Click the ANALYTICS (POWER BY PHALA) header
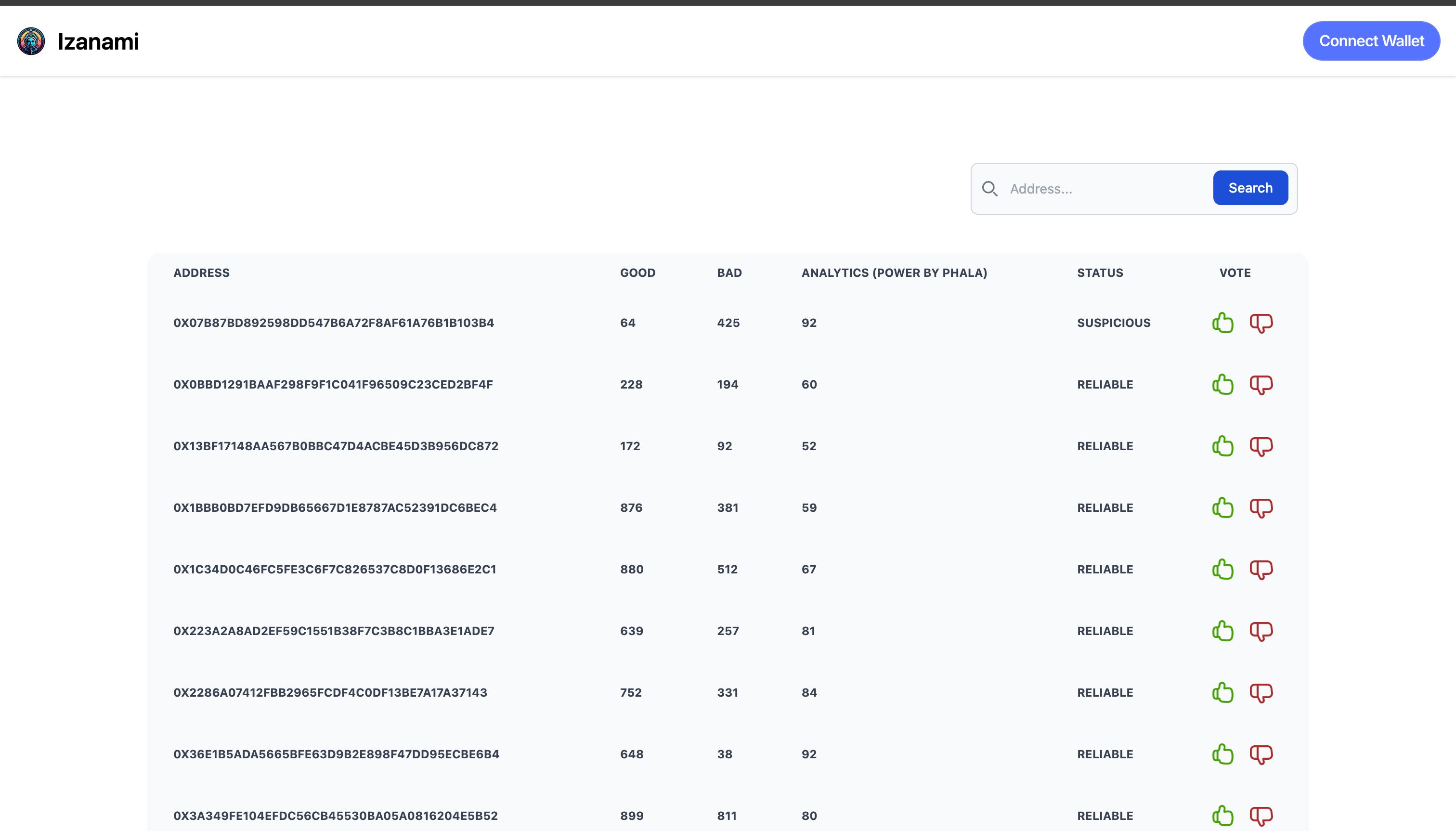Image resolution: width=1456 pixels, height=831 pixels. pyautogui.click(x=895, y=273)
